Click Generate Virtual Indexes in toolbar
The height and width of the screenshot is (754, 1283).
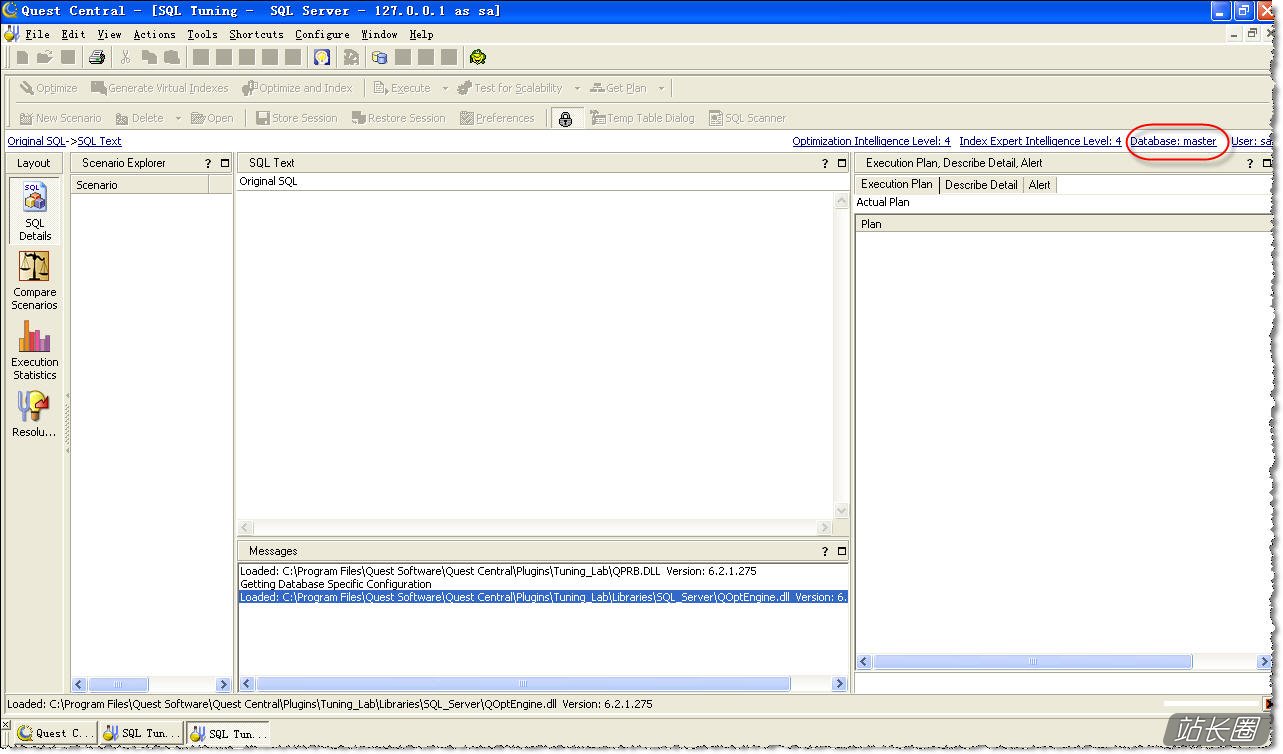point(160,88)
